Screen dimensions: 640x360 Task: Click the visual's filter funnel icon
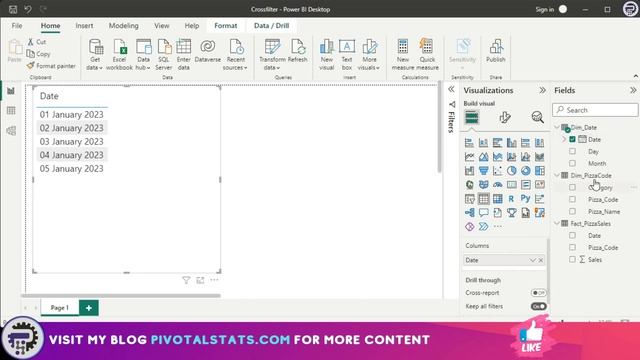tap(186, 280)
